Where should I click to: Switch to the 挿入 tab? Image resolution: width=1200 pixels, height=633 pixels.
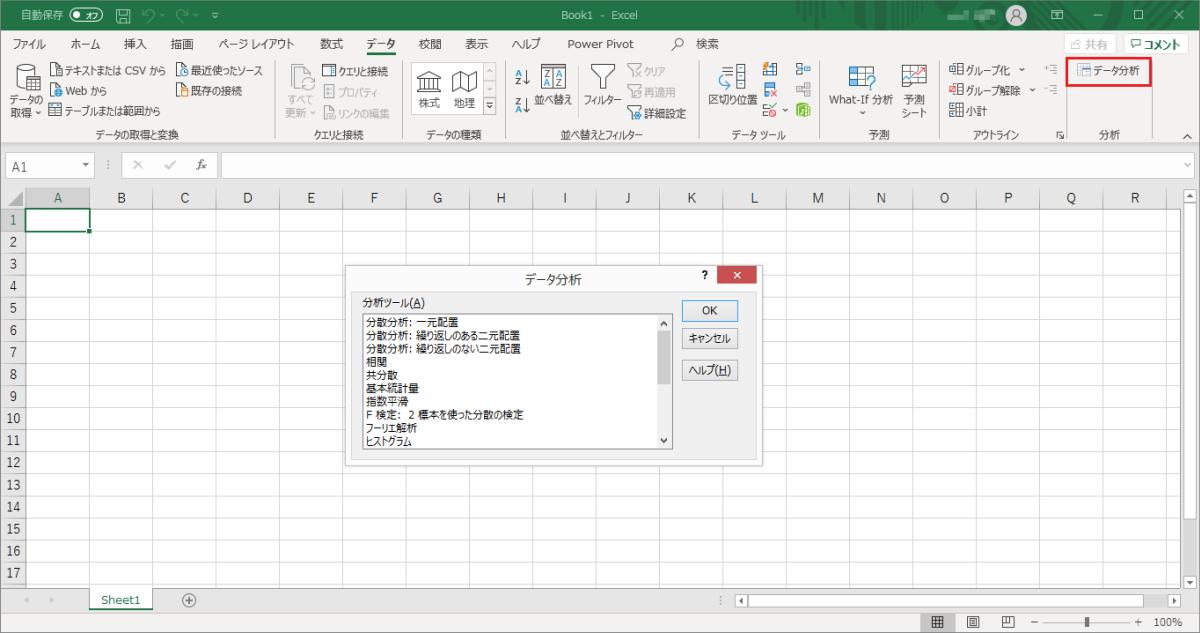[x=135, y=44]
